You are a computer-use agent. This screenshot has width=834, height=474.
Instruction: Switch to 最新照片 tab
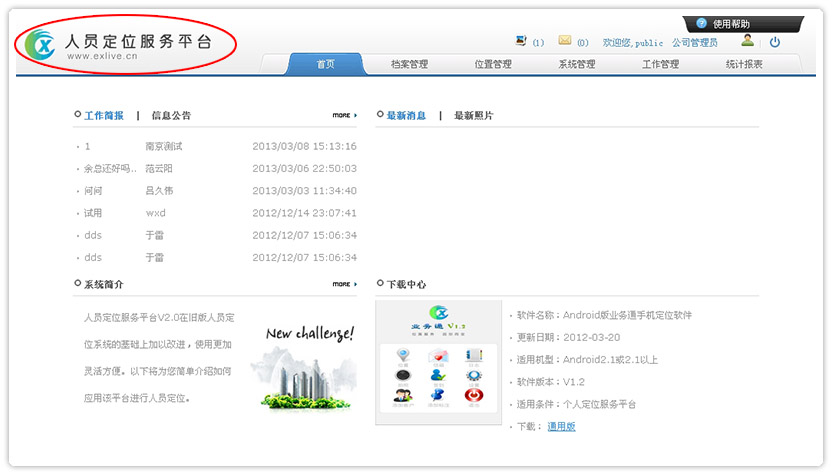(473, 115)
